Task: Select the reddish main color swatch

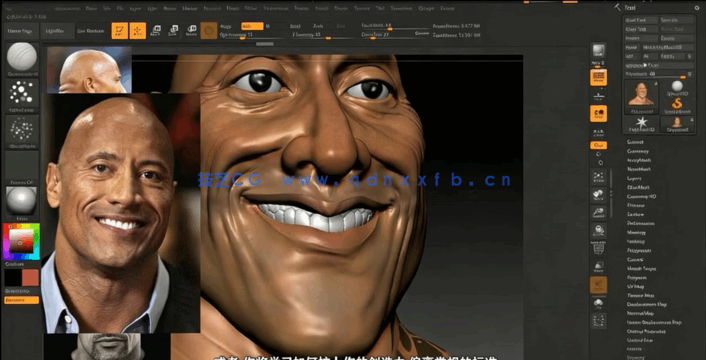Action: (x=31, y=278)
